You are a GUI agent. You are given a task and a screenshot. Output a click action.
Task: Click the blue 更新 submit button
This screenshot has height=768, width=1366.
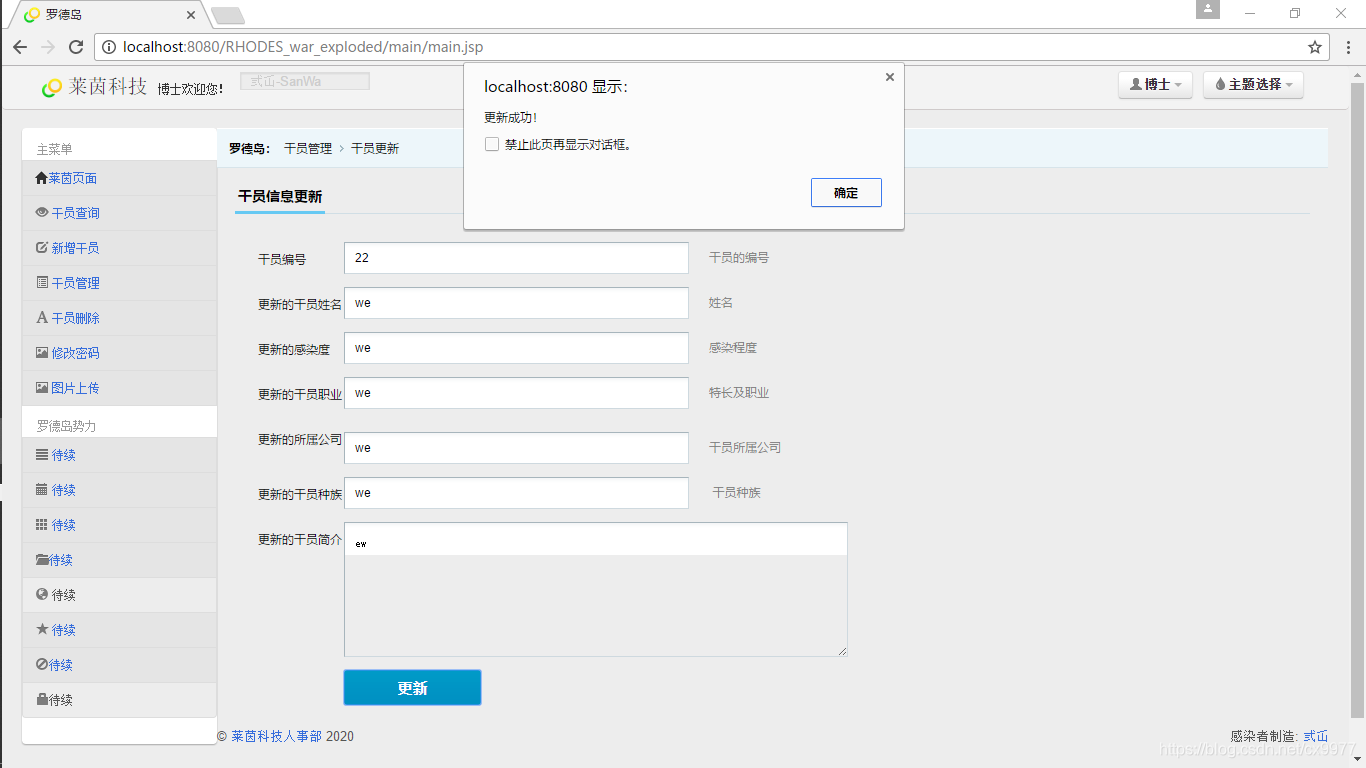coord(412,688)
